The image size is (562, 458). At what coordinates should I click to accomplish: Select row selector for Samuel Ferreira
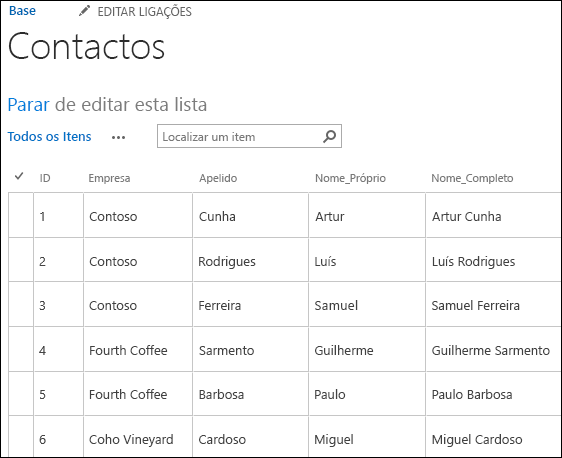click(21, 304)
